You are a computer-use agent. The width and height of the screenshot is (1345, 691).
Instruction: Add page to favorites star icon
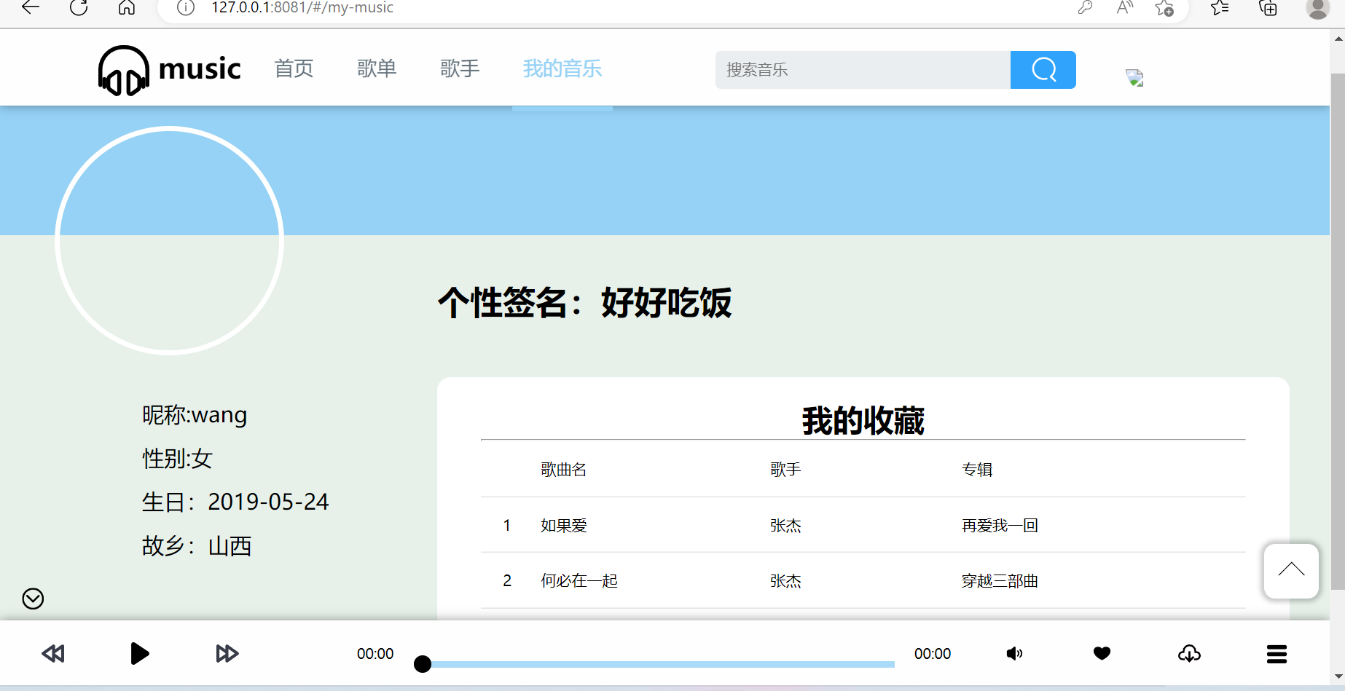[1164, 8]
